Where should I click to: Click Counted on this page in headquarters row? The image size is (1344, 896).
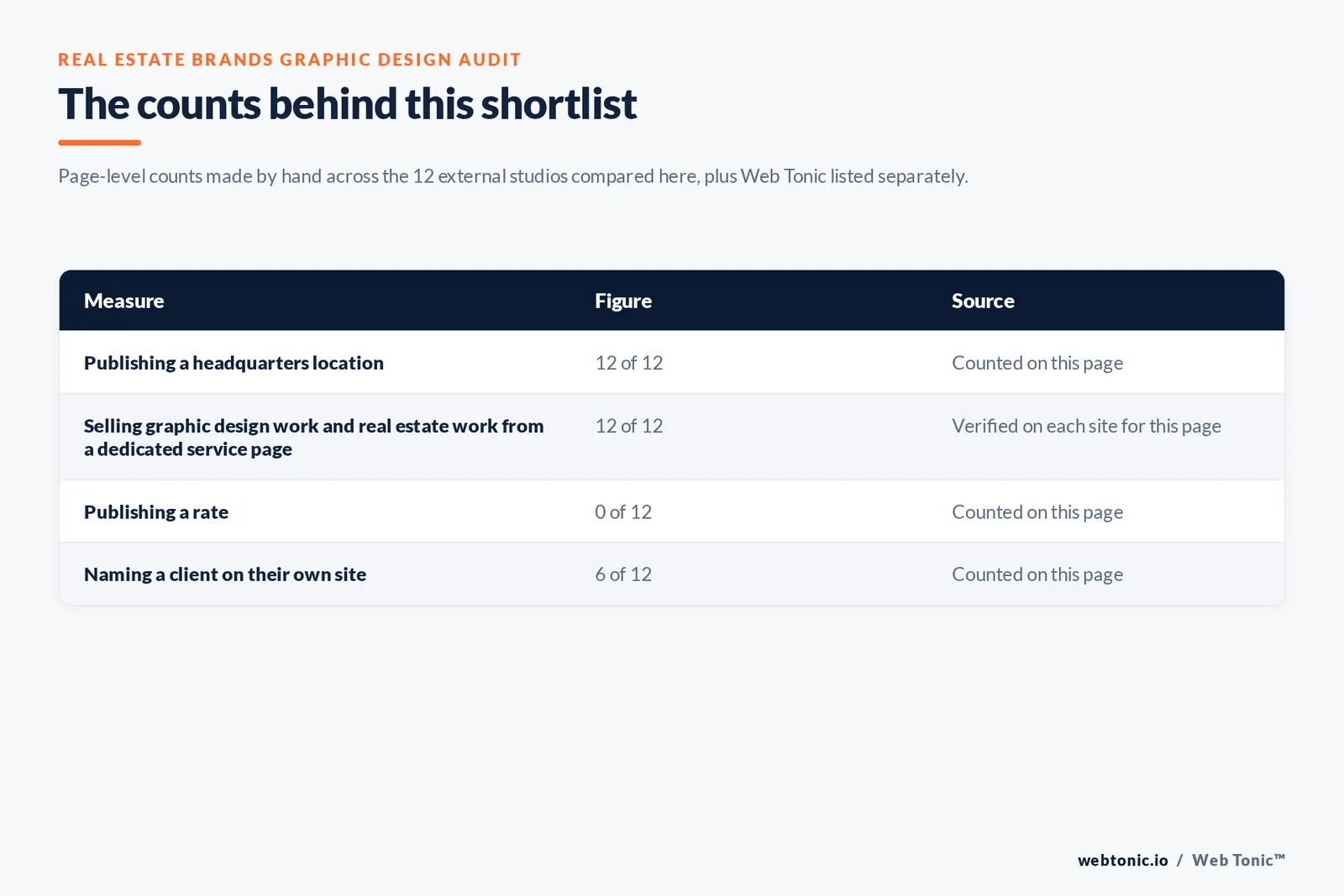(1037, 364)
